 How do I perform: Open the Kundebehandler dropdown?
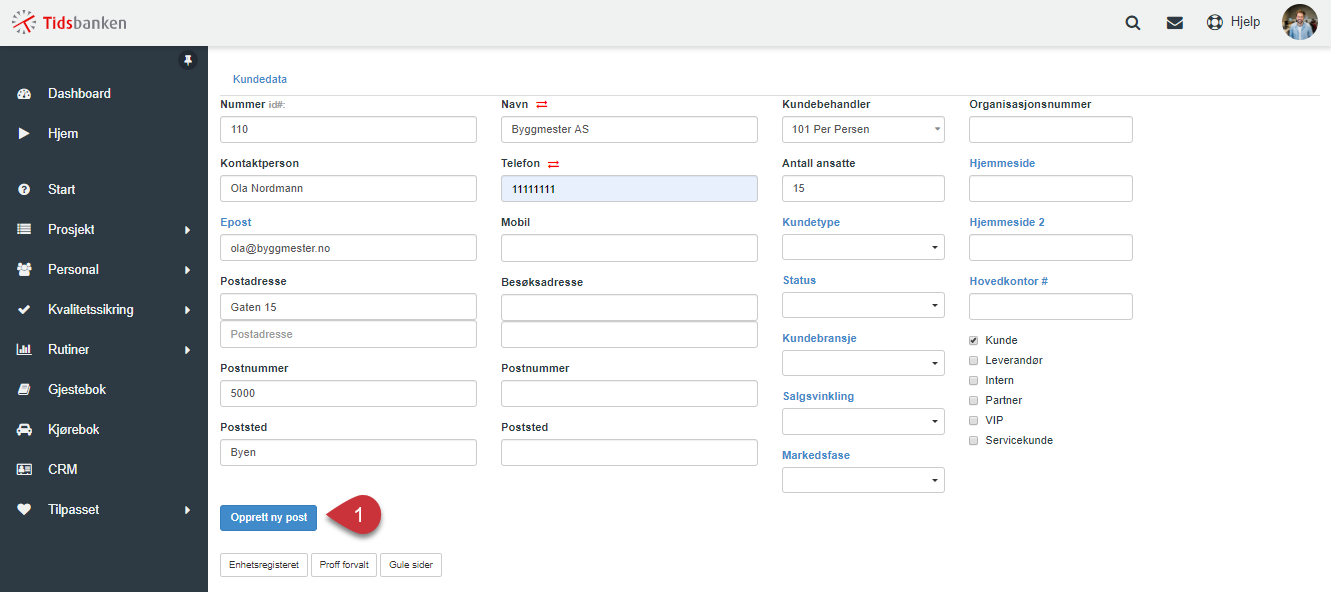[x=863, y=130]
